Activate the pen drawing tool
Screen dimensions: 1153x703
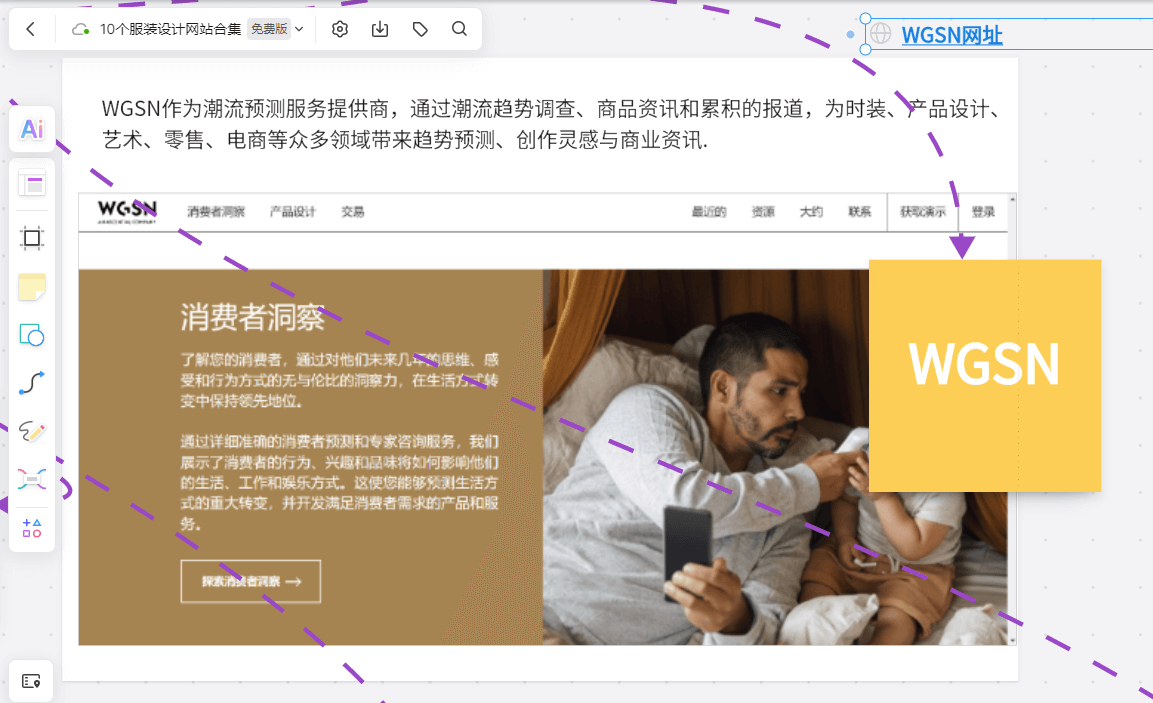tap(32, 431)
